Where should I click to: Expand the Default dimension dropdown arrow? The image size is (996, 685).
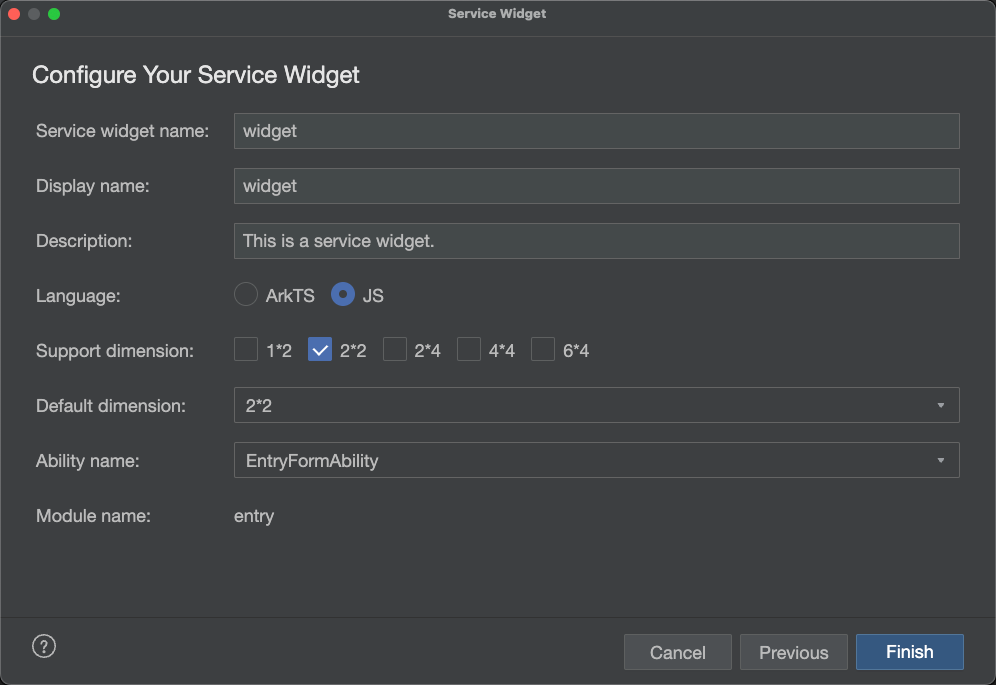pyautogui.click(x=941, y=405)
